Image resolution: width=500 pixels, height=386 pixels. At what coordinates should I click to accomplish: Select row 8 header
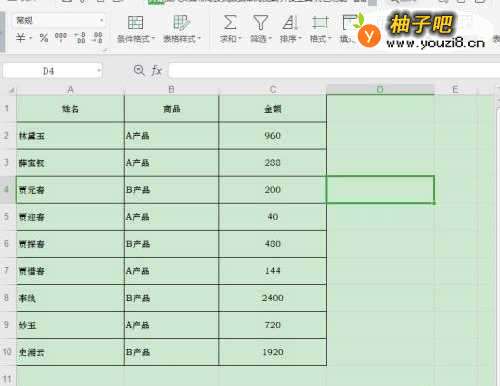click(6, 298)
